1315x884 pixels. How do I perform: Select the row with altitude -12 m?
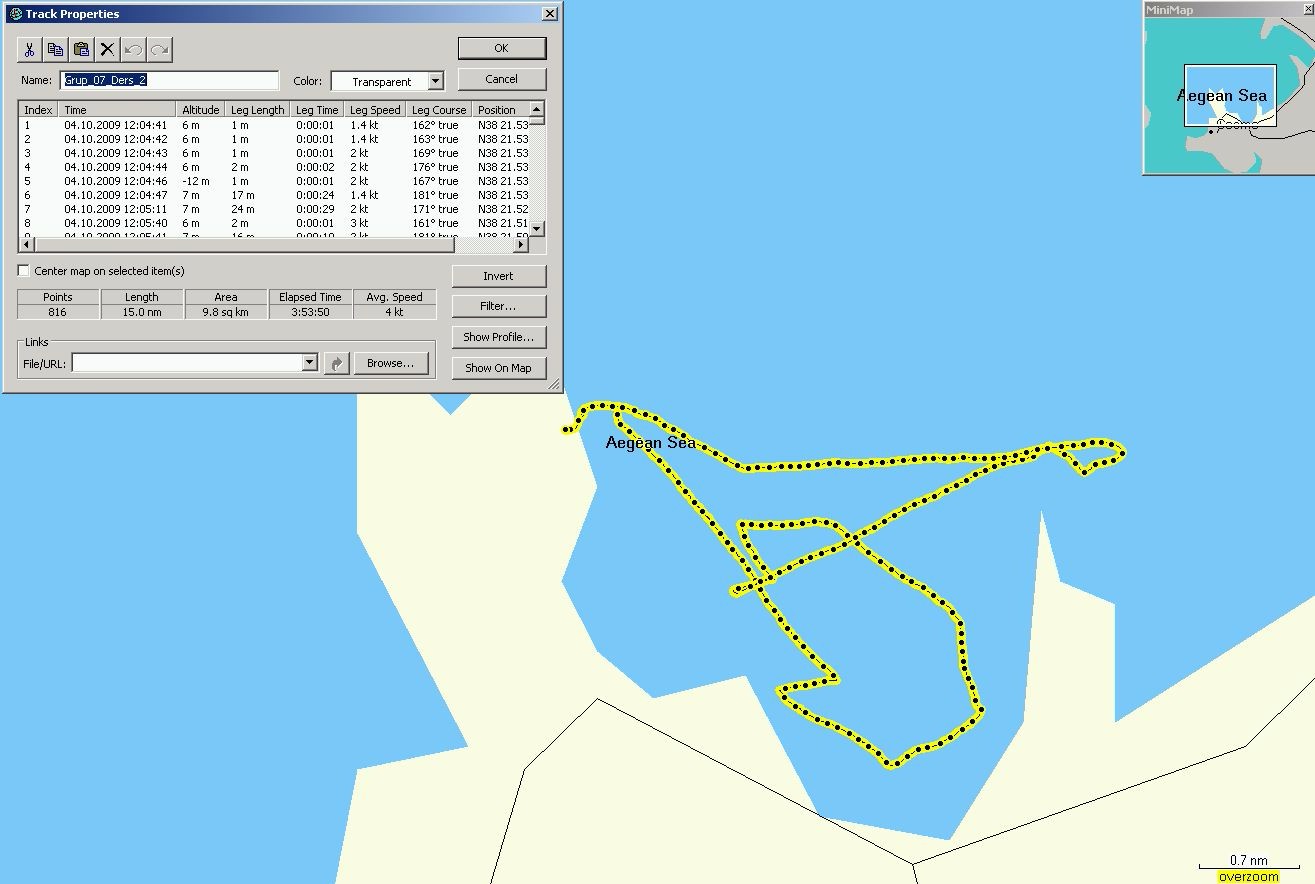[x=274, y=181]
